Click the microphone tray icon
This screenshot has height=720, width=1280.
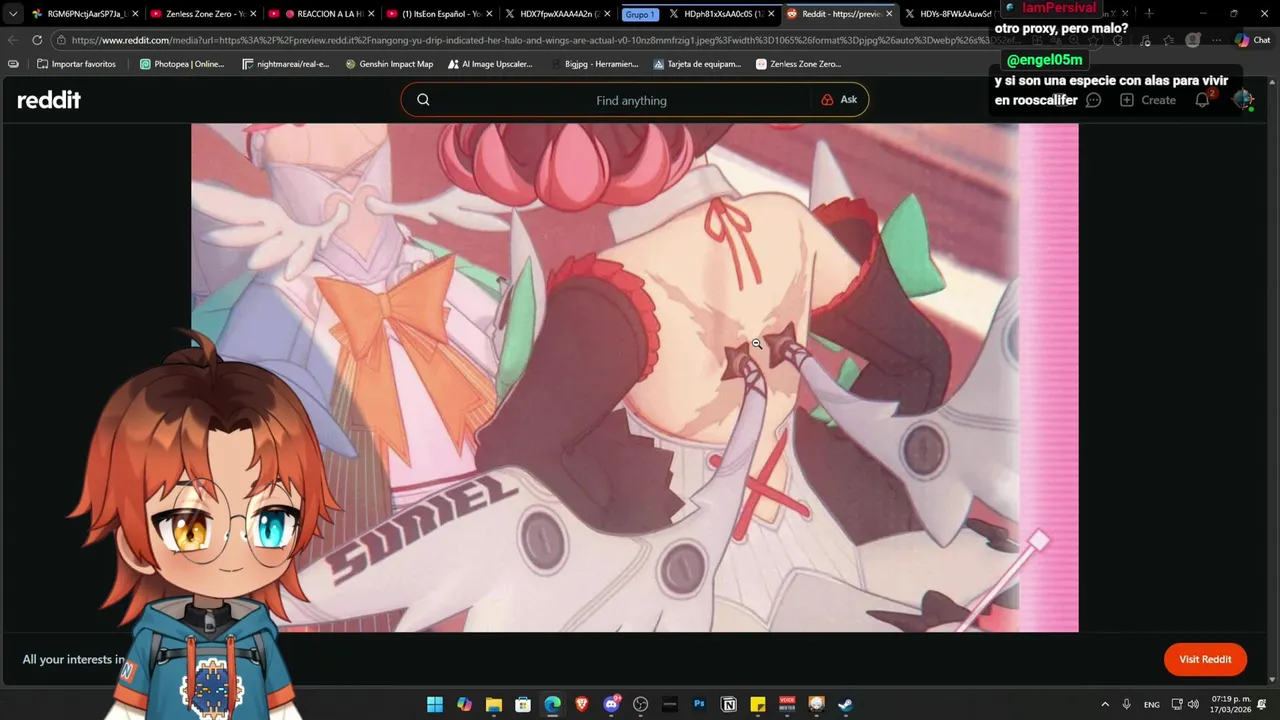(x=1127, y=704)
